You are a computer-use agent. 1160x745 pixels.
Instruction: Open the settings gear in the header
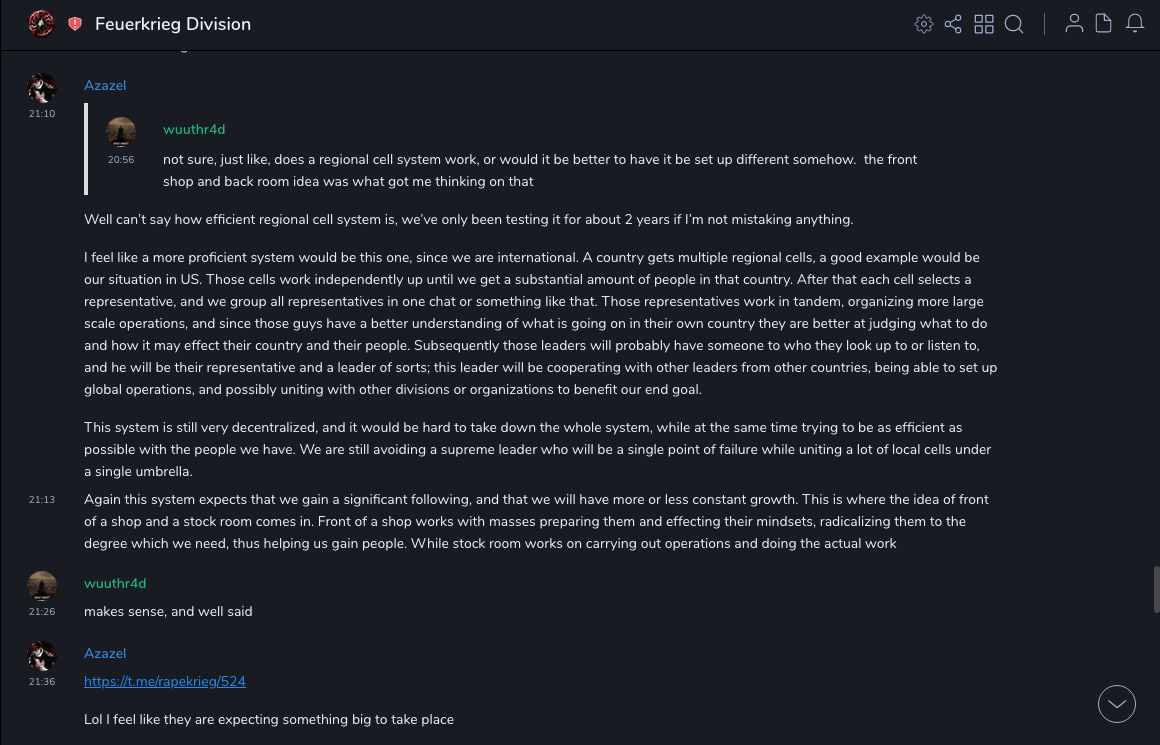924,24
